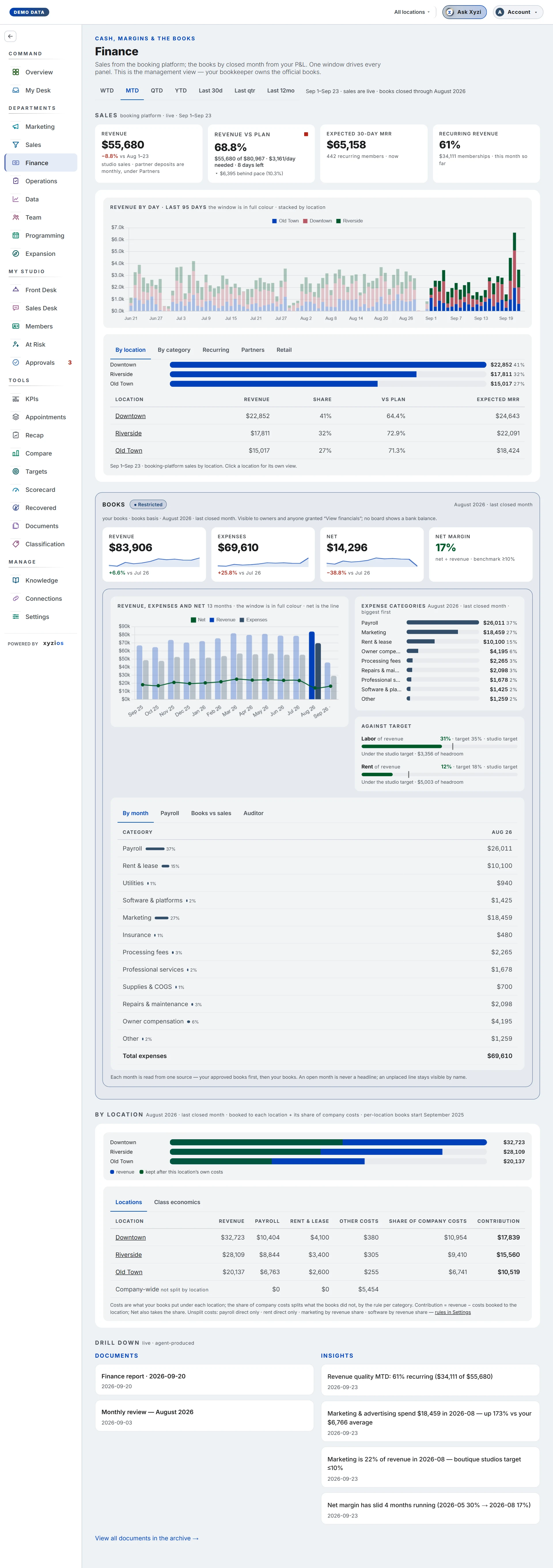Image resolution: width=553 pixels, height=1568 pixels.
Task: Open Riverside link in sales location table
Action: pos(128,433)
